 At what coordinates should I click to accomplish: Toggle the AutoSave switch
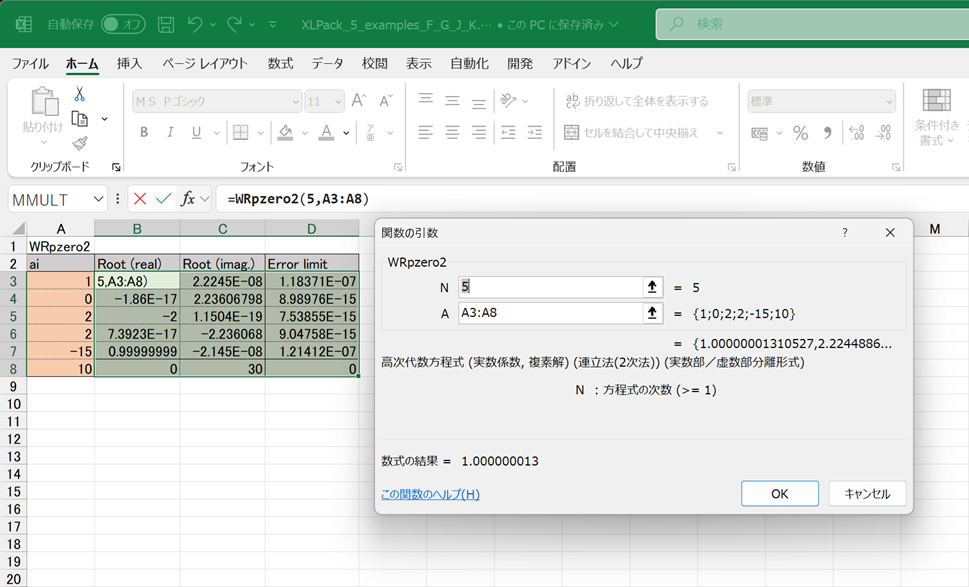123,25
